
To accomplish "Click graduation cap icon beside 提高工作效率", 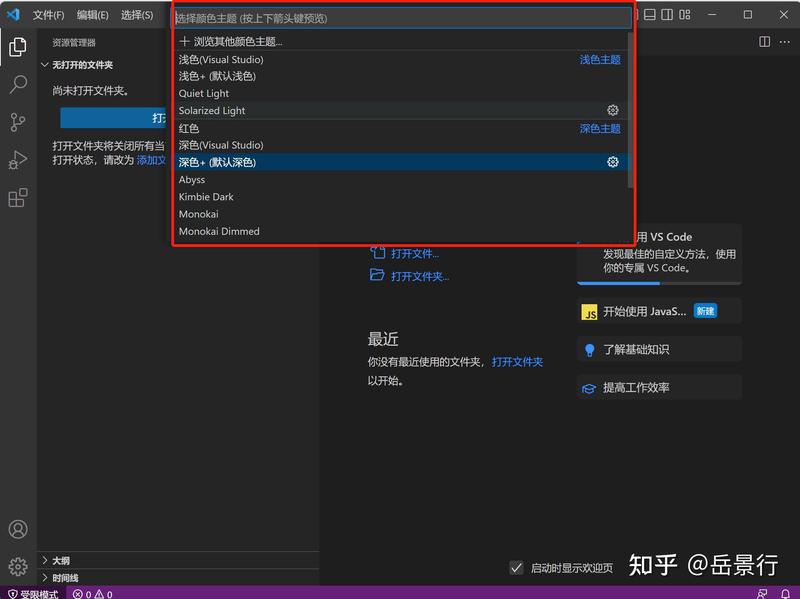I will coord(589,388).
